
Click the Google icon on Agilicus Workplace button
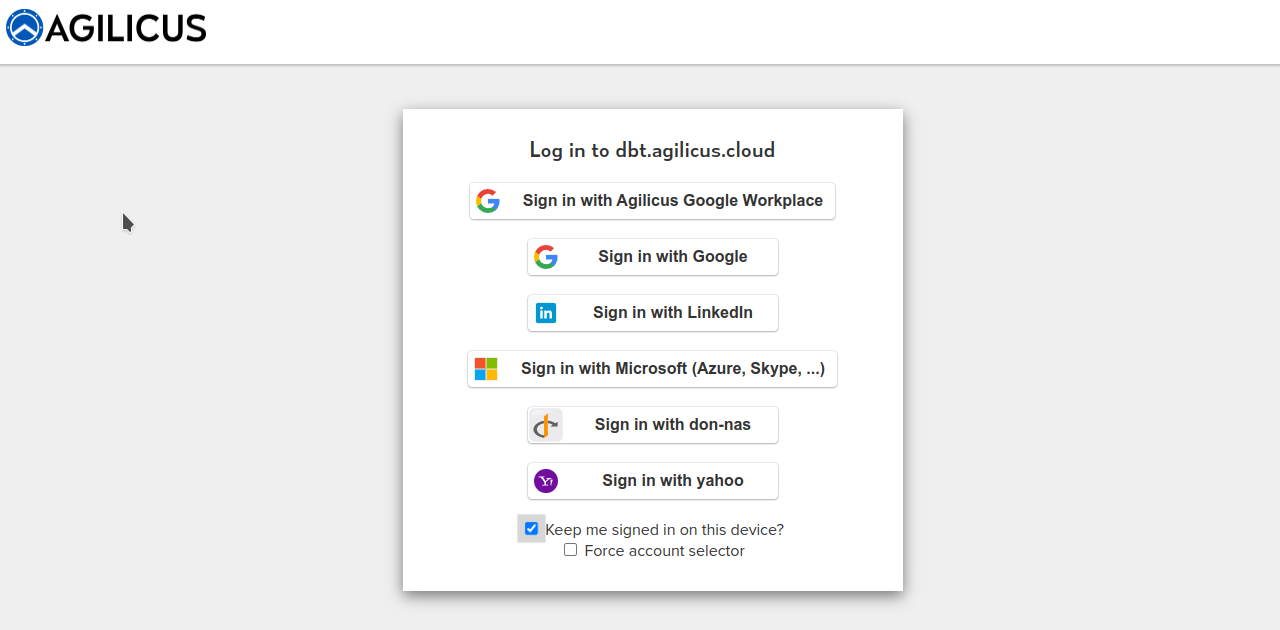(488, 201)
